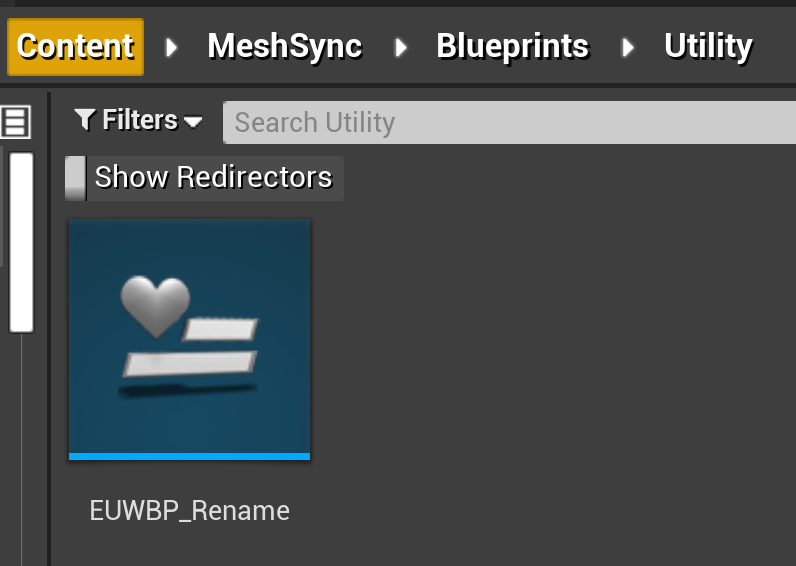Click the Utility breadcrumb folder
Screen dimensions: 796x566
pyautogui.click(x=708, y=47)
